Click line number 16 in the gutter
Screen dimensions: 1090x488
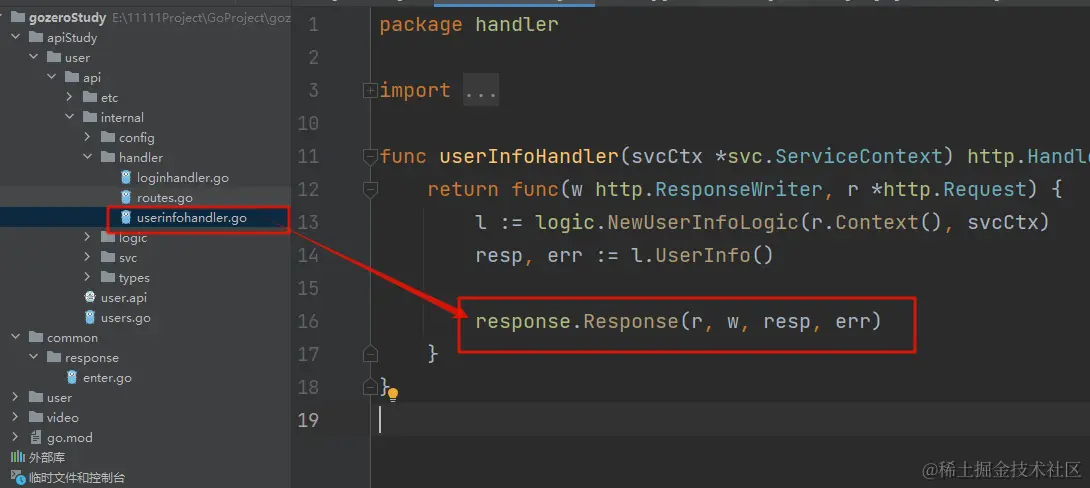[x=309, y=321]
